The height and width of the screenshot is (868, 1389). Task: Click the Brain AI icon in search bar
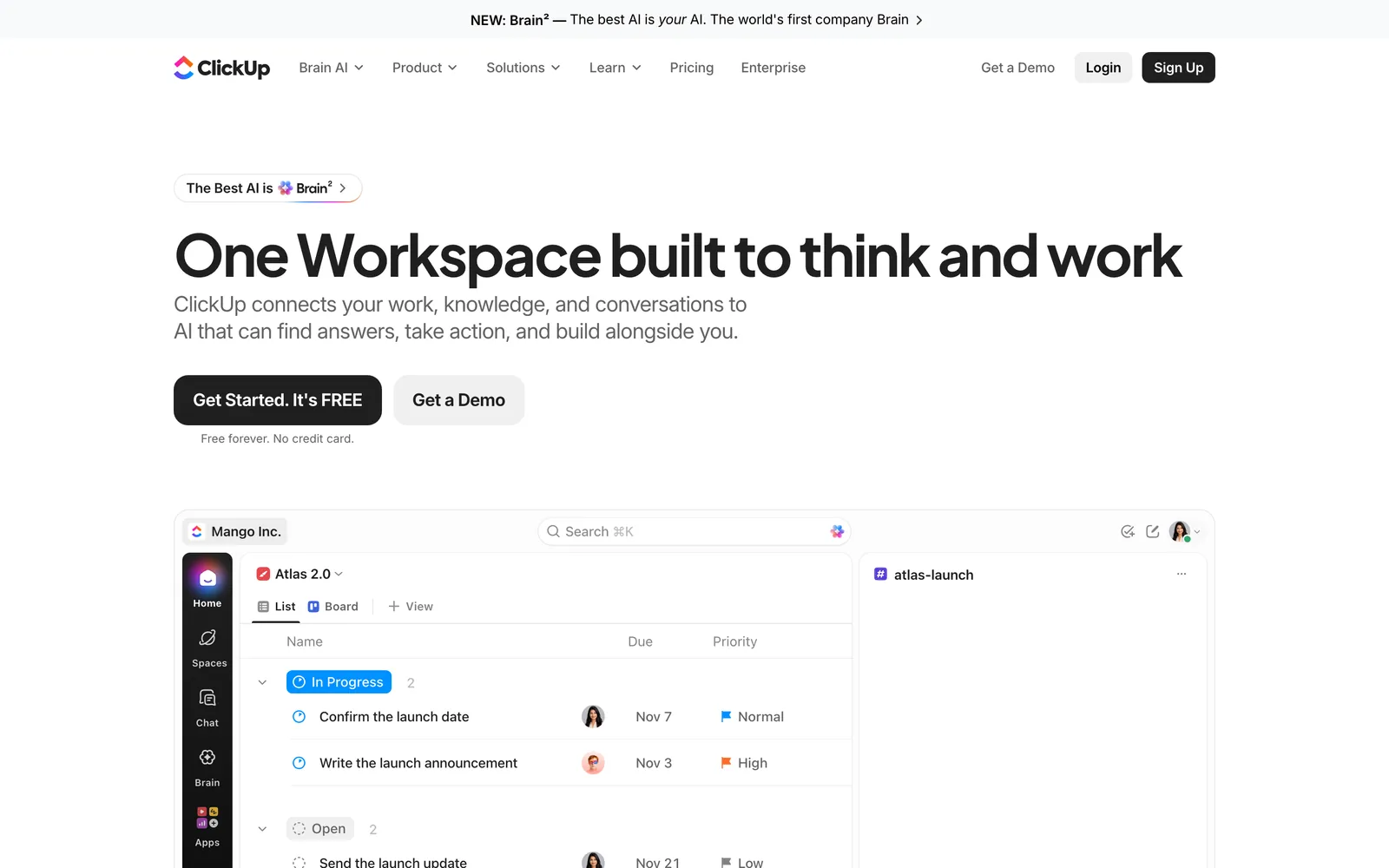[x=837, y=531]
